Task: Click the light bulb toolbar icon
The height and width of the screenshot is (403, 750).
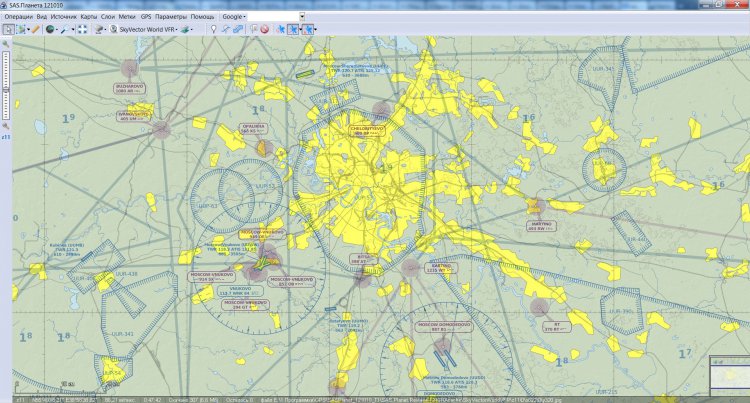Action: (x=213, y=30)
